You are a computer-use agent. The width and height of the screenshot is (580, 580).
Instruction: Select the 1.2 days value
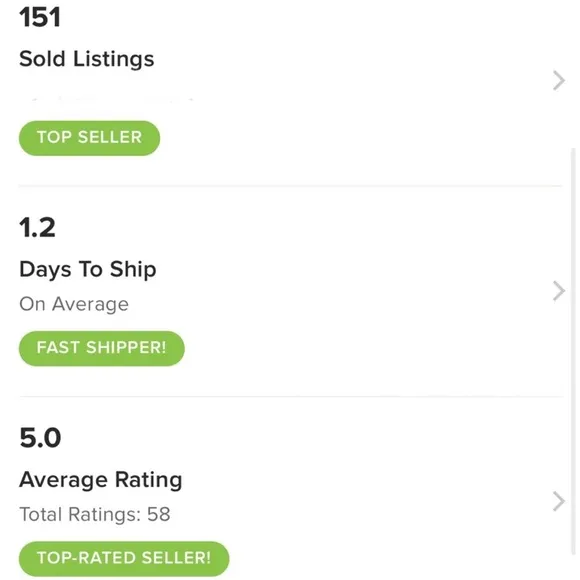point(37,227)
